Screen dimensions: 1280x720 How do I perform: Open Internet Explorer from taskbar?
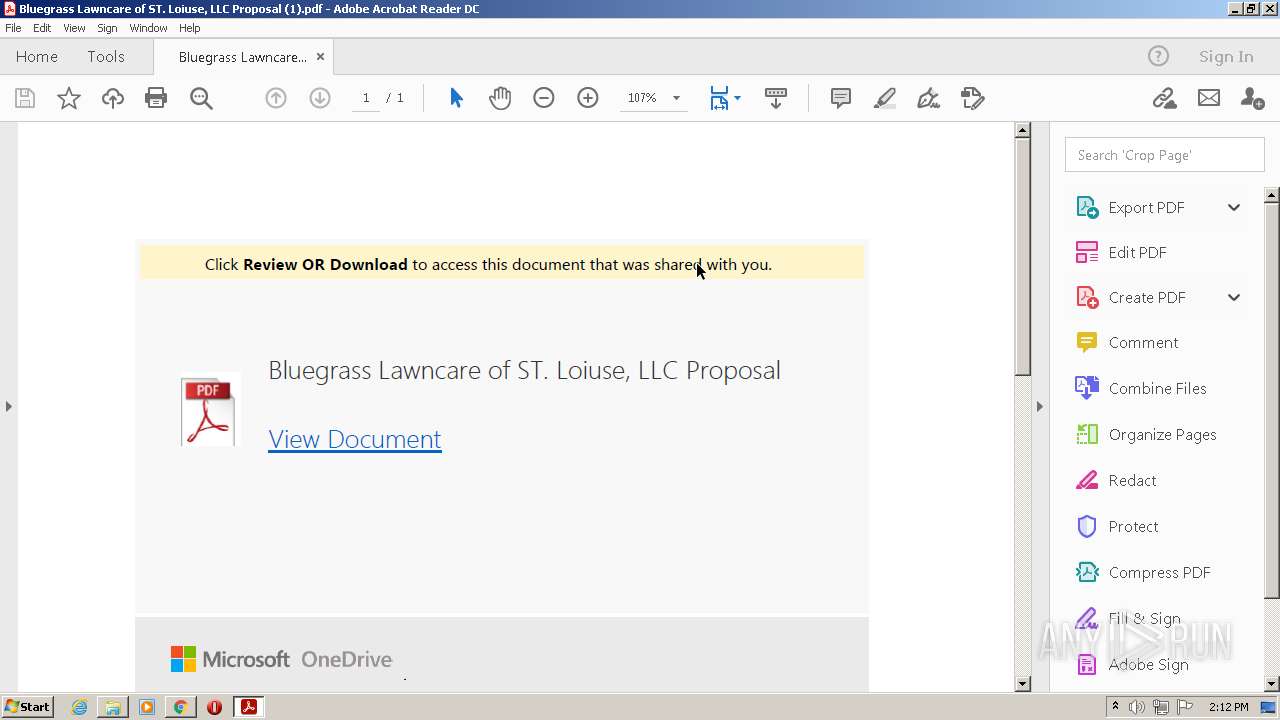tap(80, 707)
